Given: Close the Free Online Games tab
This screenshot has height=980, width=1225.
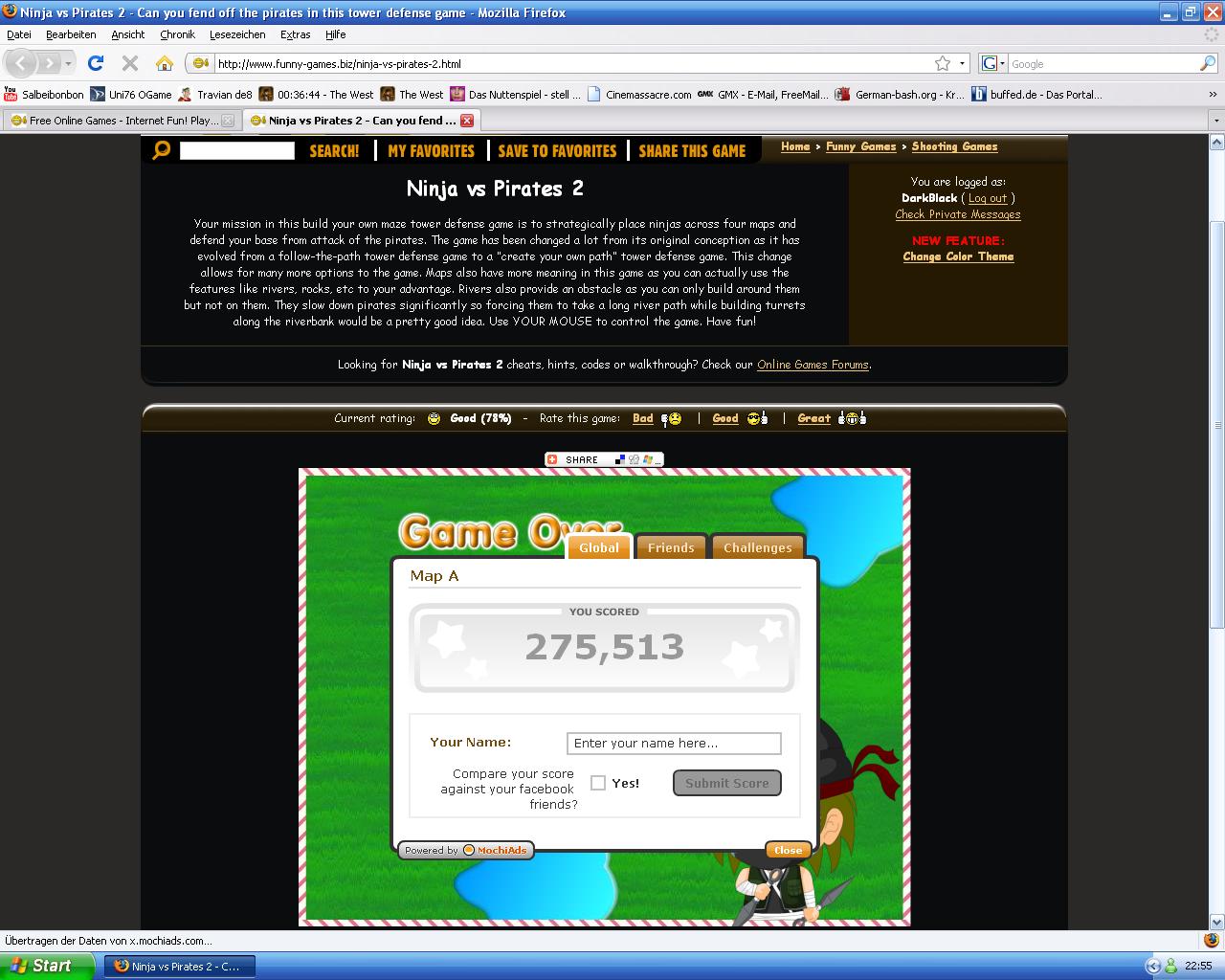Looking at the screenshot, I should tap(228, 121).
